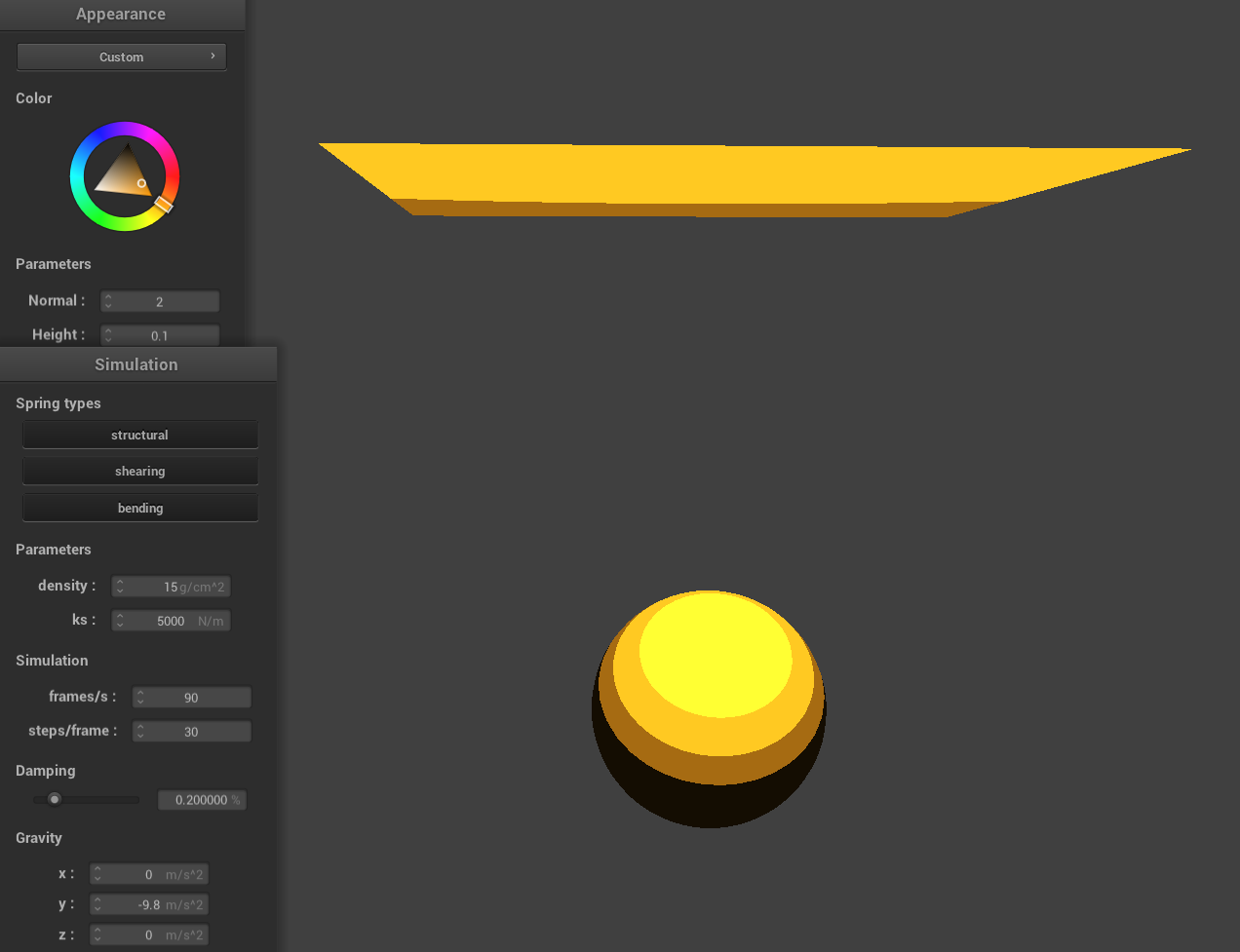Click the density stepper arrows
Screen dimensions: 1240x952
(120, 587)
